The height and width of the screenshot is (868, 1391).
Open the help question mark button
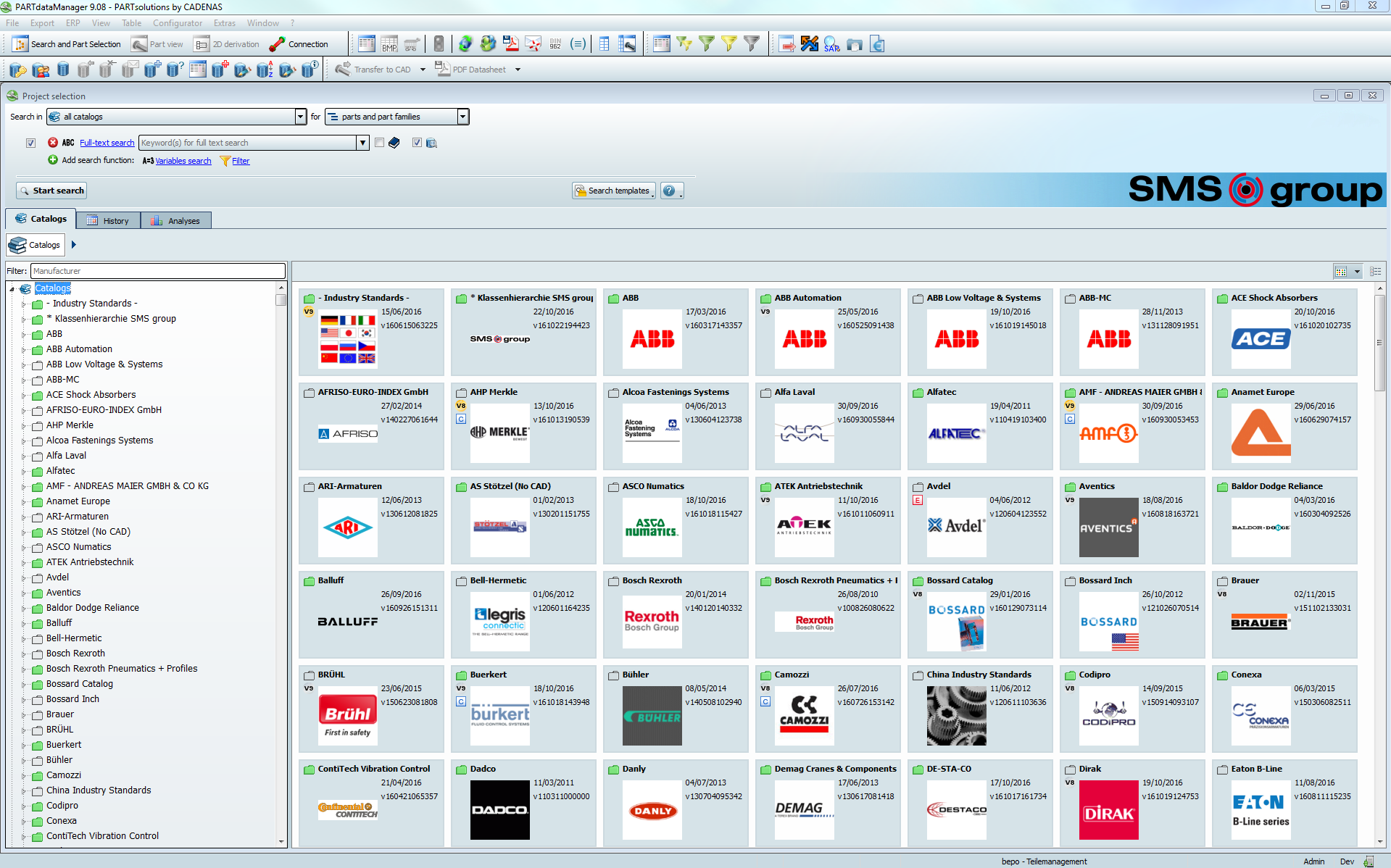pos(670,191)
